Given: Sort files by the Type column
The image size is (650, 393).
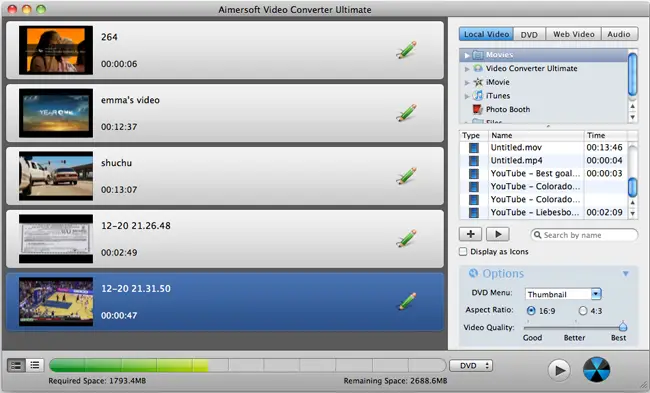Looking at the screenshot, I should [473, 136].
